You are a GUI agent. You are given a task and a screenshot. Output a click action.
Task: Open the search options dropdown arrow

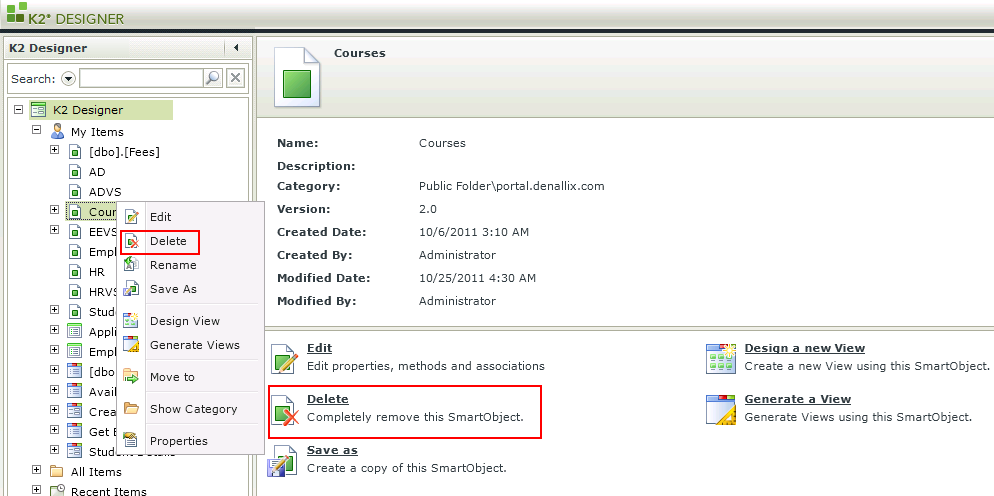click(68, 79)
